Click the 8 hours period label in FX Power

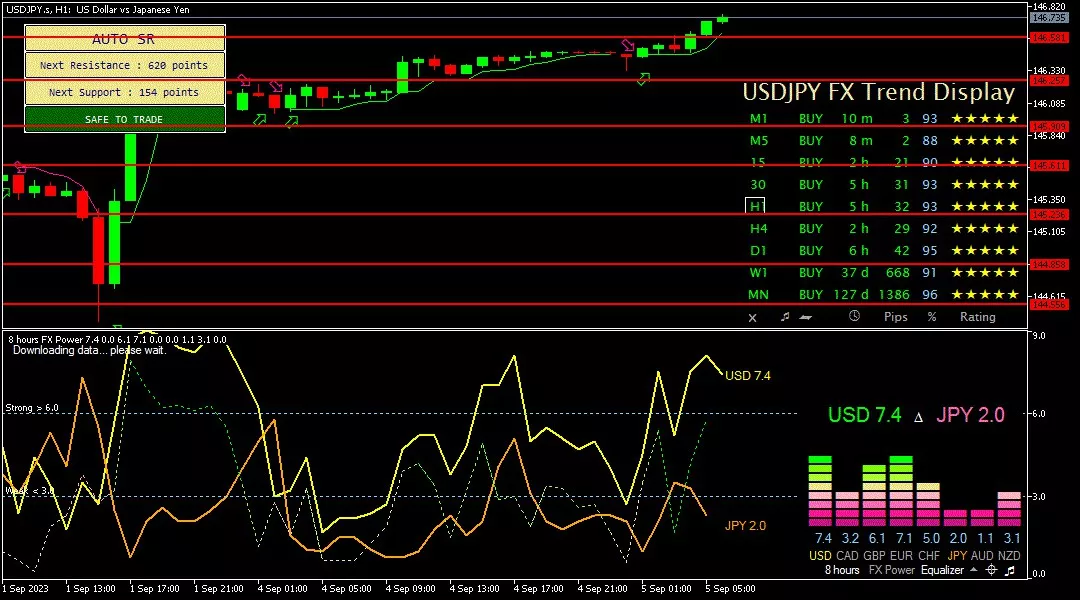(842, 570)
